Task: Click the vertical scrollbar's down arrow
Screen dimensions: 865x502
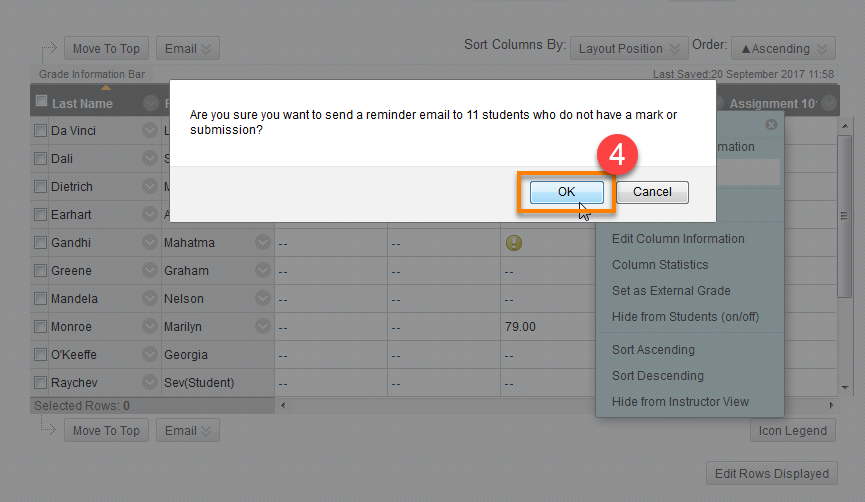Action: point(845,387)
